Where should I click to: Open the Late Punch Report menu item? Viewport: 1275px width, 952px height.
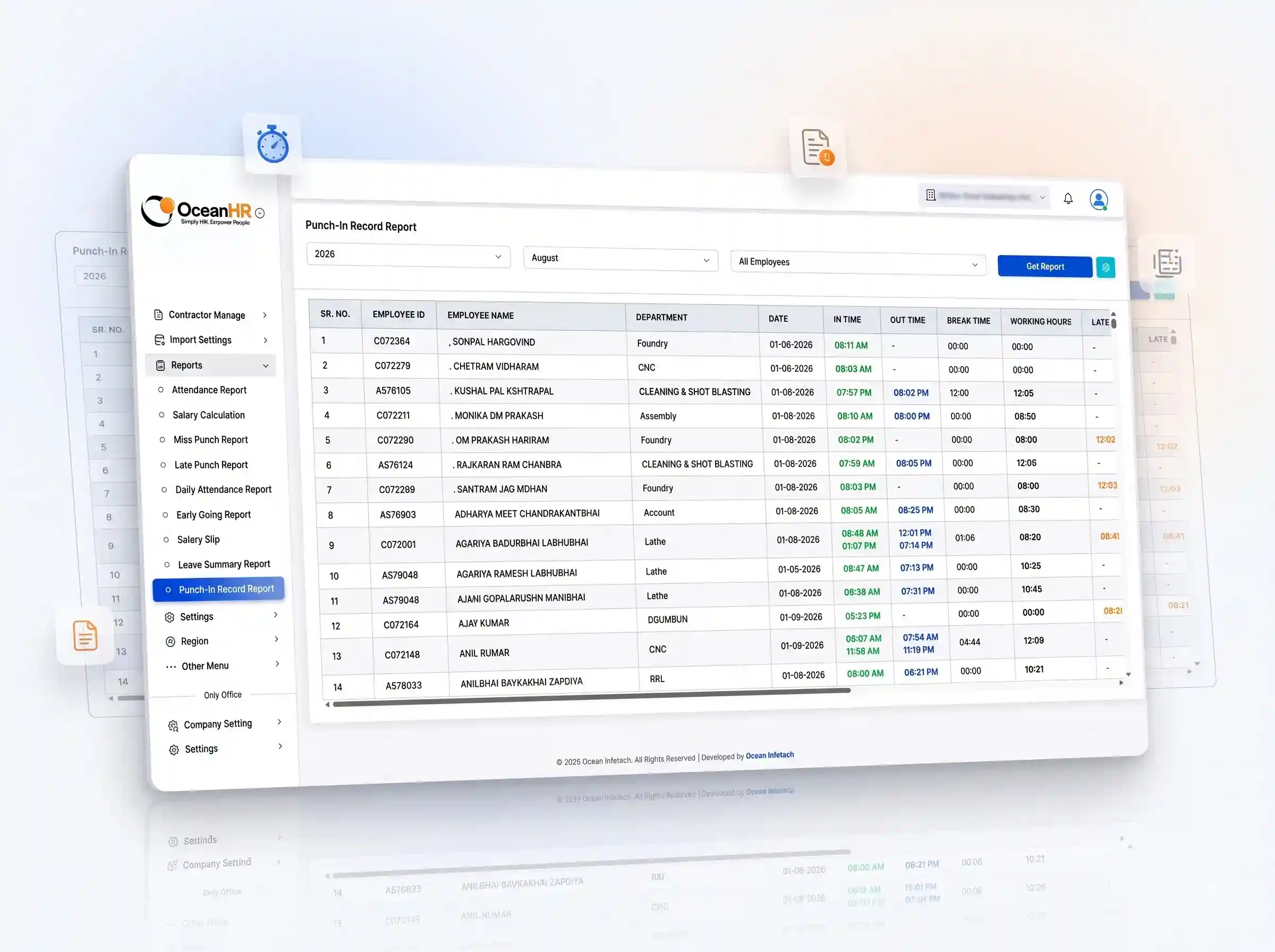coord(211,465)
